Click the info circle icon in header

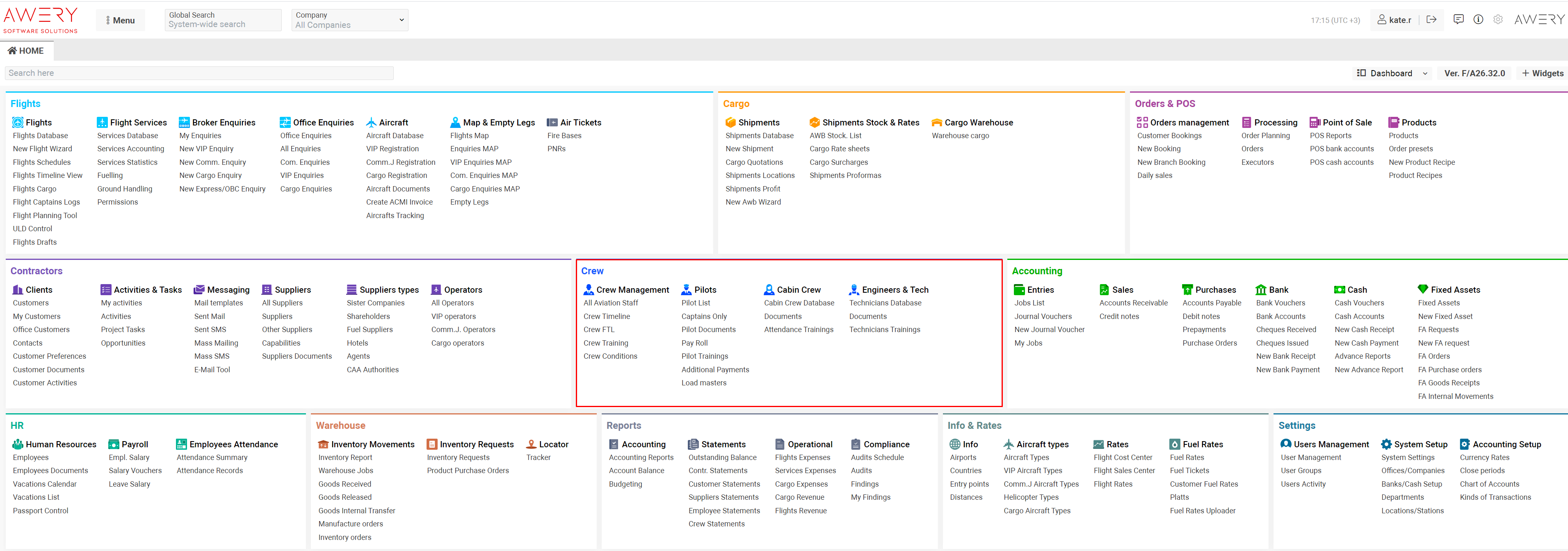pos(1478,19)
